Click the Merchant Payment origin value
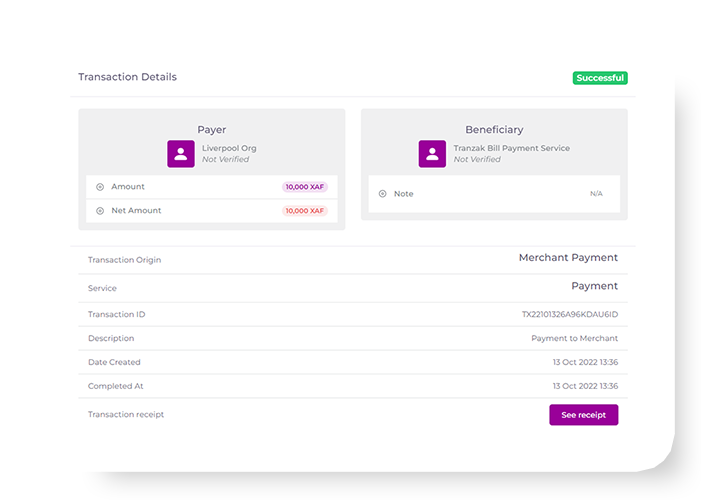This screenshot has height=500, width=701. pyautogui.click(x=568, y=258)
